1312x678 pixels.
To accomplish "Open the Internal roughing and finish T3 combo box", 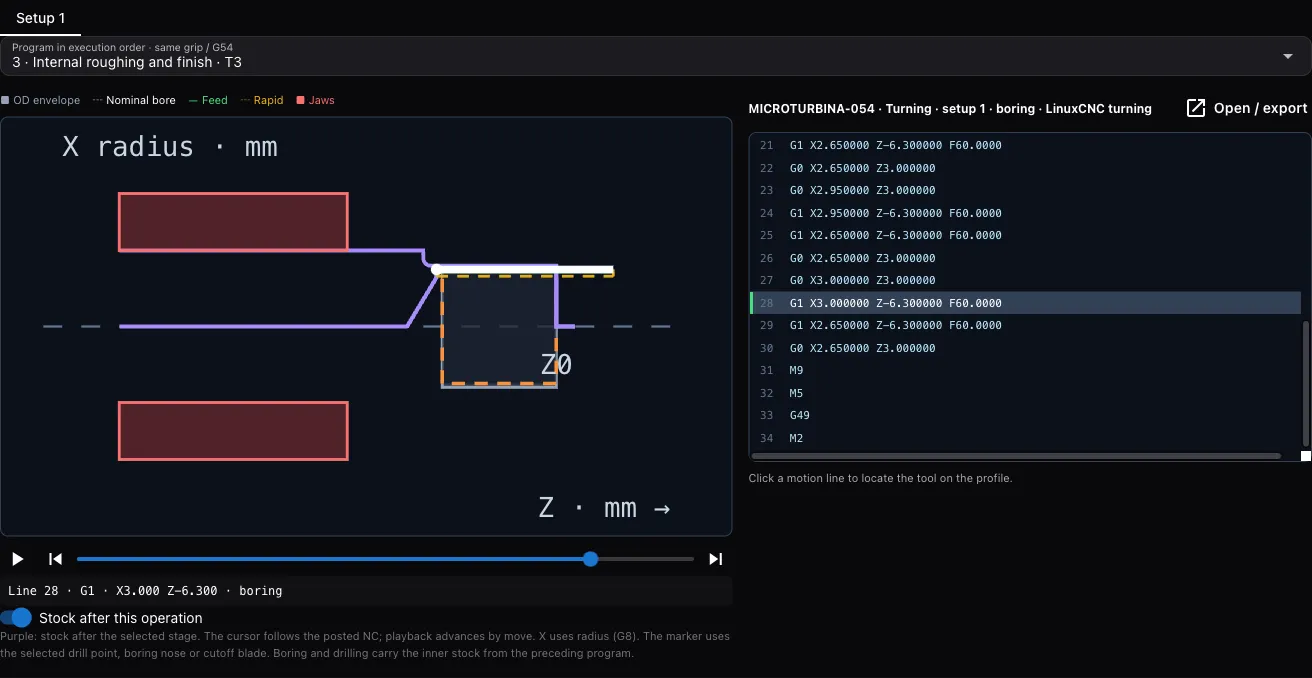I will [656, 56].
